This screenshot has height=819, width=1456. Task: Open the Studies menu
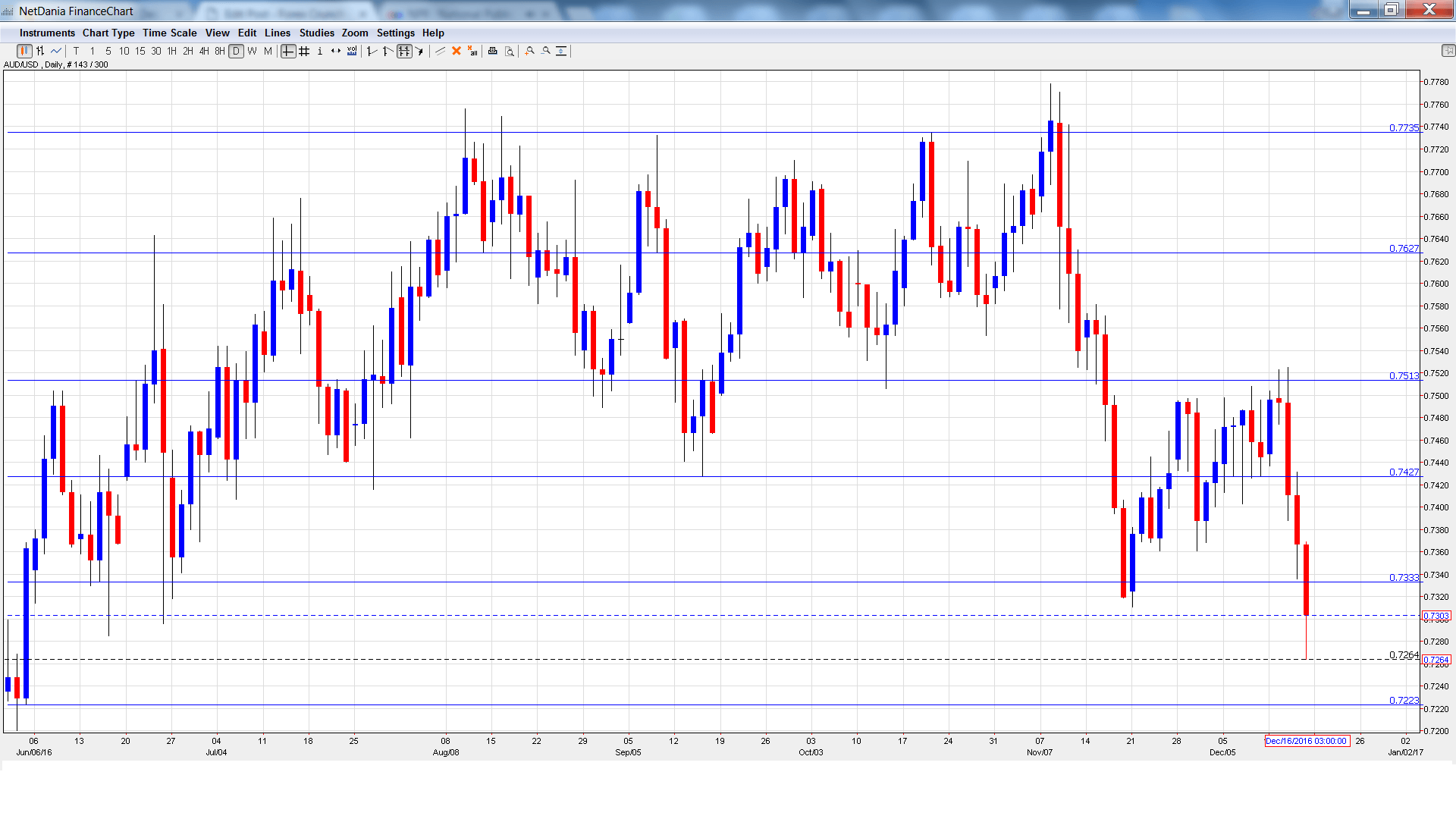pos(316,33)
